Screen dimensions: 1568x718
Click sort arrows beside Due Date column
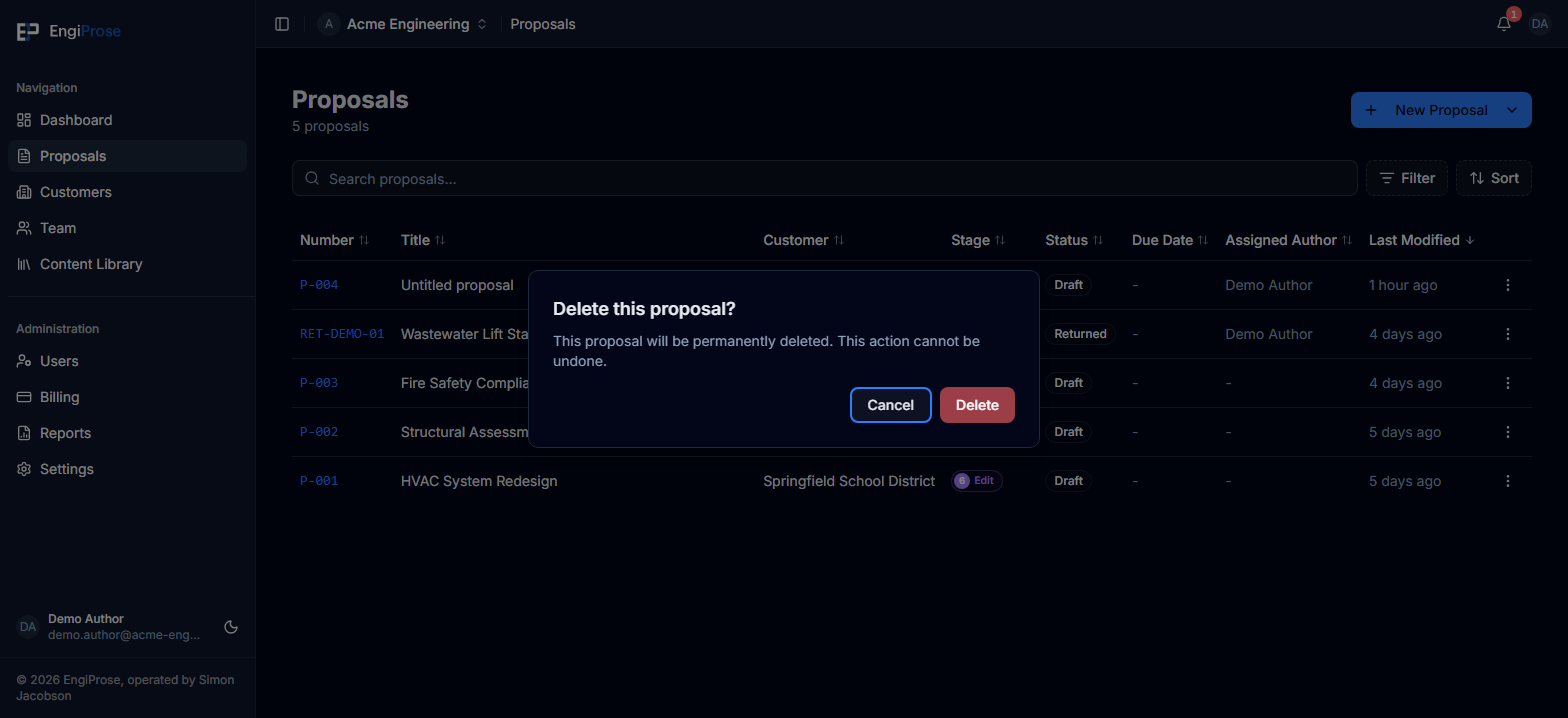(1203, 240)
